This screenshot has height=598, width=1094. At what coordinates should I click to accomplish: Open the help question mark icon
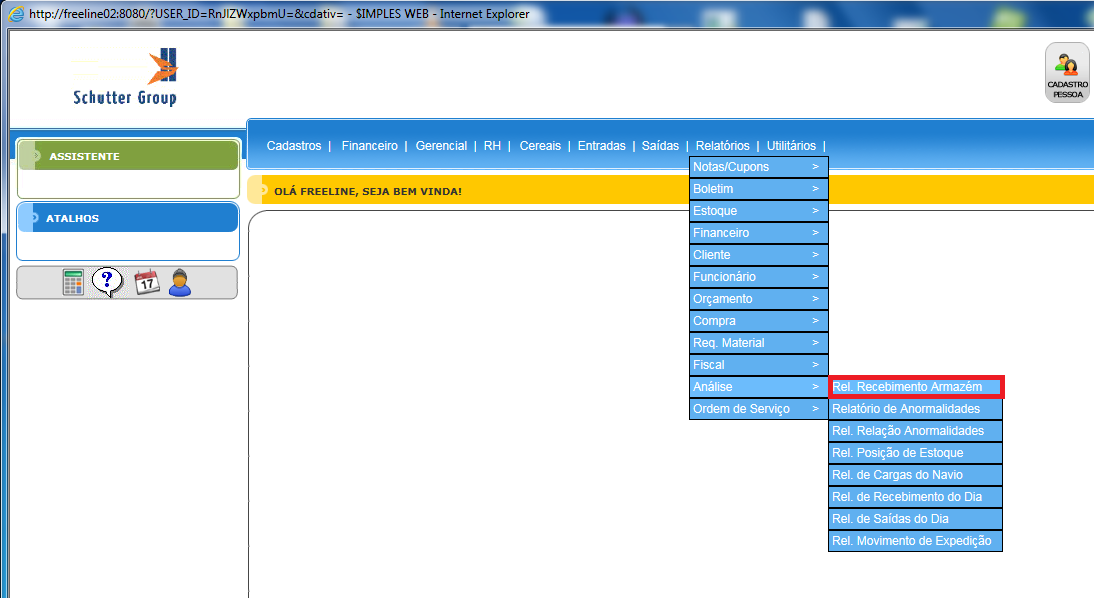[x=107, y=283]
